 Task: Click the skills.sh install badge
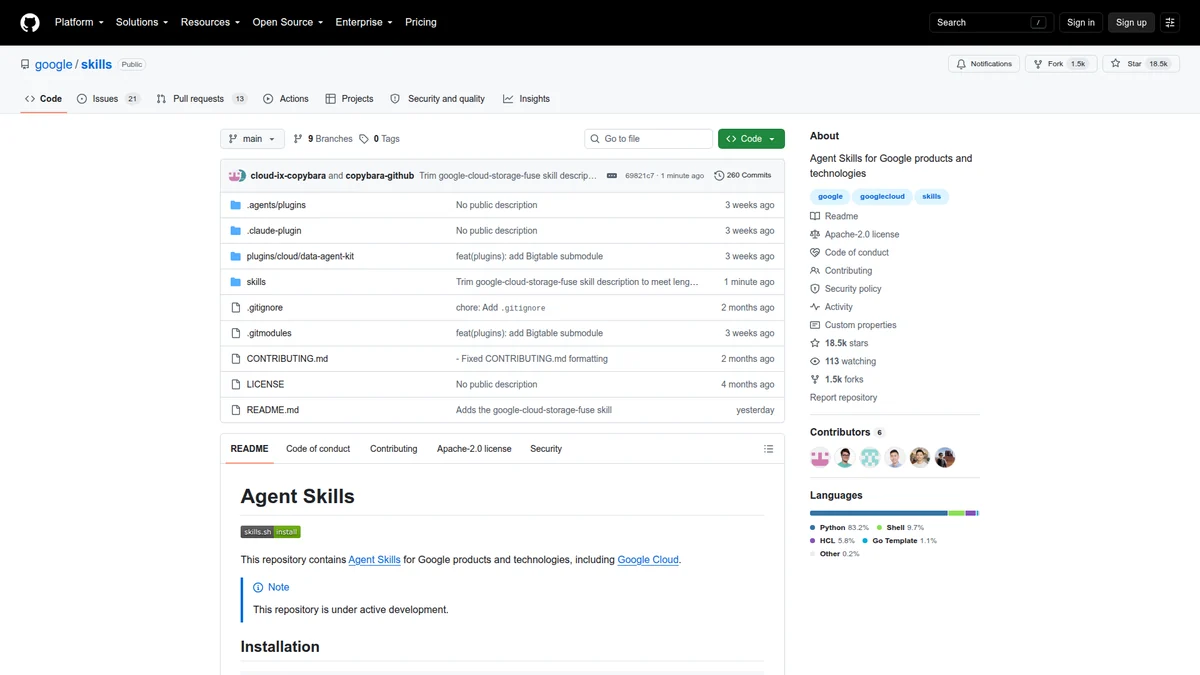270,532
